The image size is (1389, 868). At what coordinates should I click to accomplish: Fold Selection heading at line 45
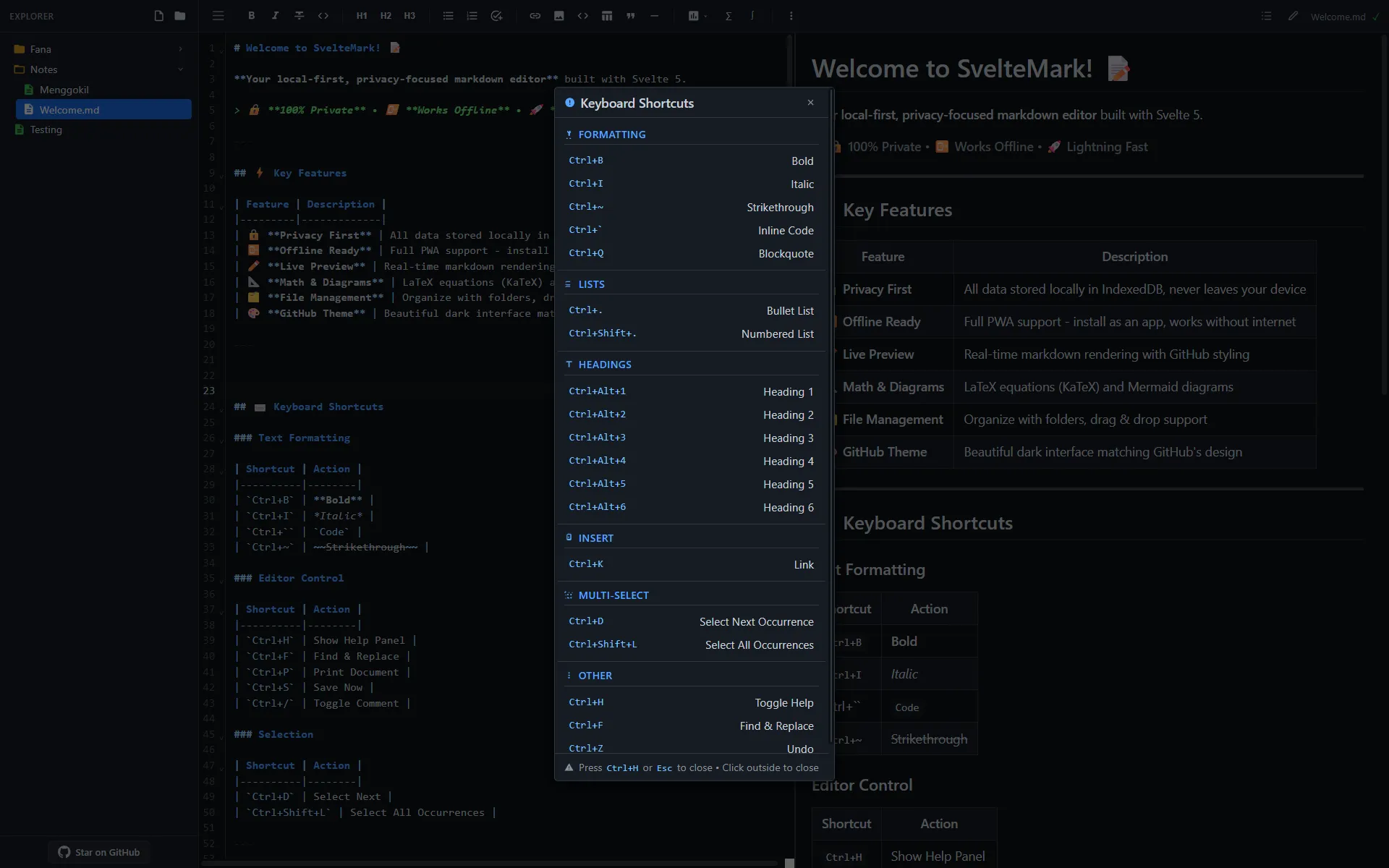point(222,737)
